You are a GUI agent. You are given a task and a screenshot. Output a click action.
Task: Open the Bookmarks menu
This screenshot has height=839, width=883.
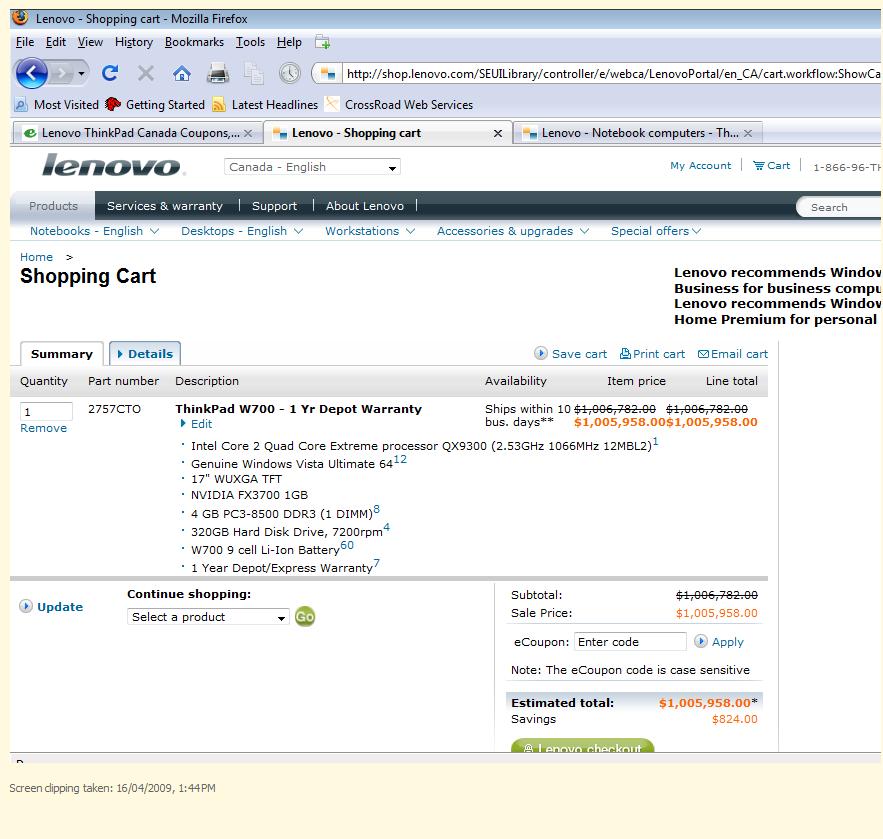coord(194,42)
